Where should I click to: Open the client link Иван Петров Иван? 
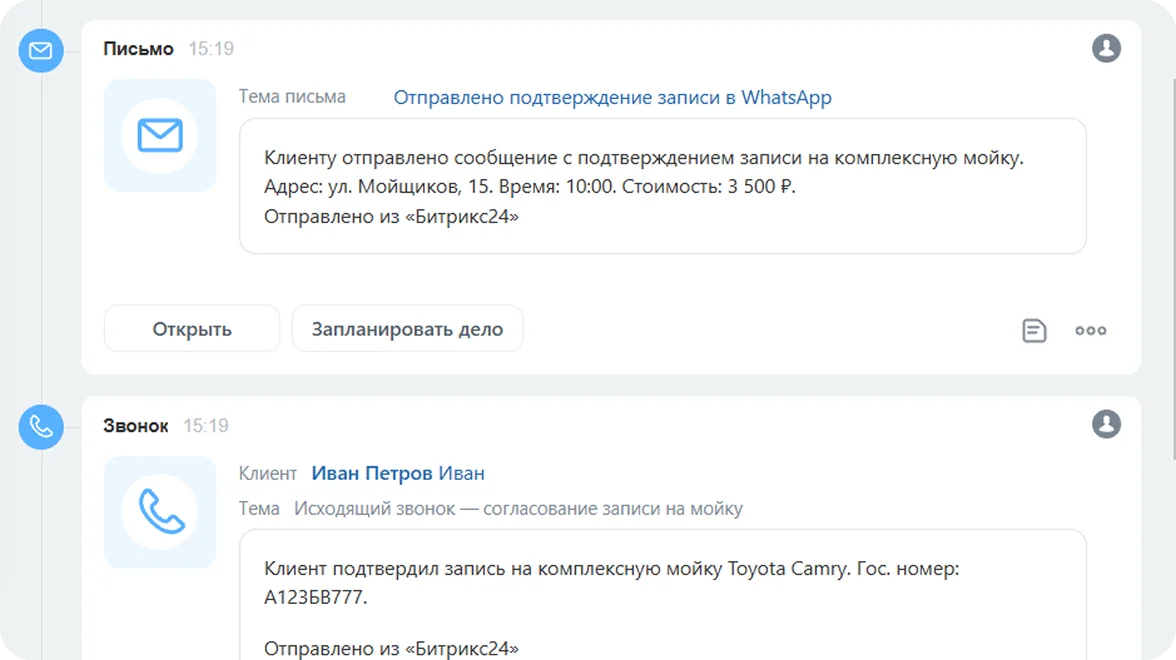(398, 473)
